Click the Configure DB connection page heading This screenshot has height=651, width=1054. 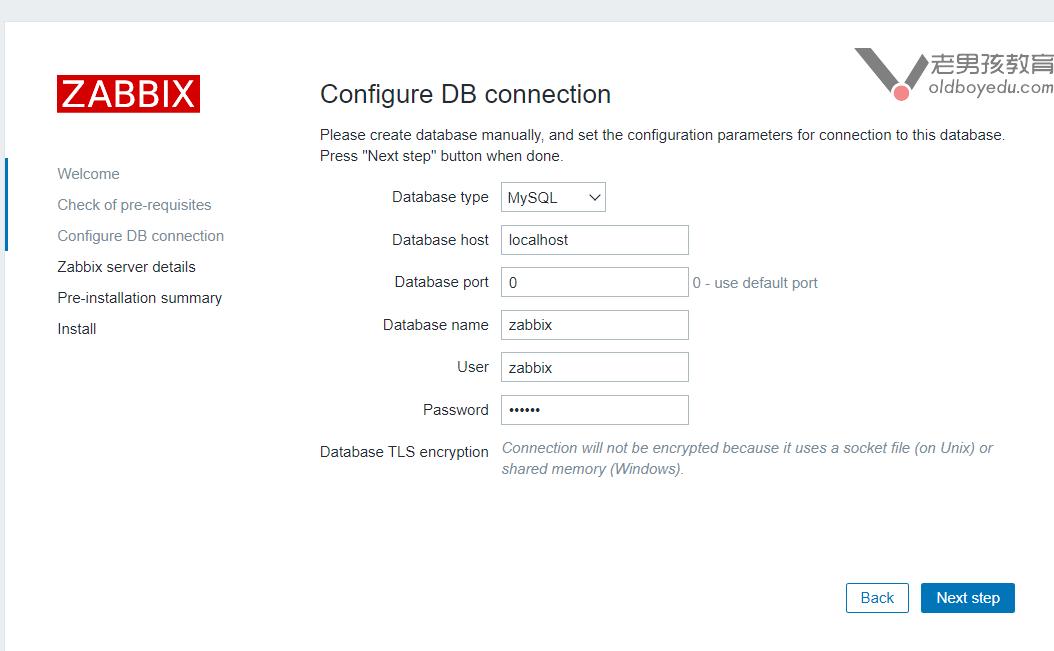[x=465, y=95]
